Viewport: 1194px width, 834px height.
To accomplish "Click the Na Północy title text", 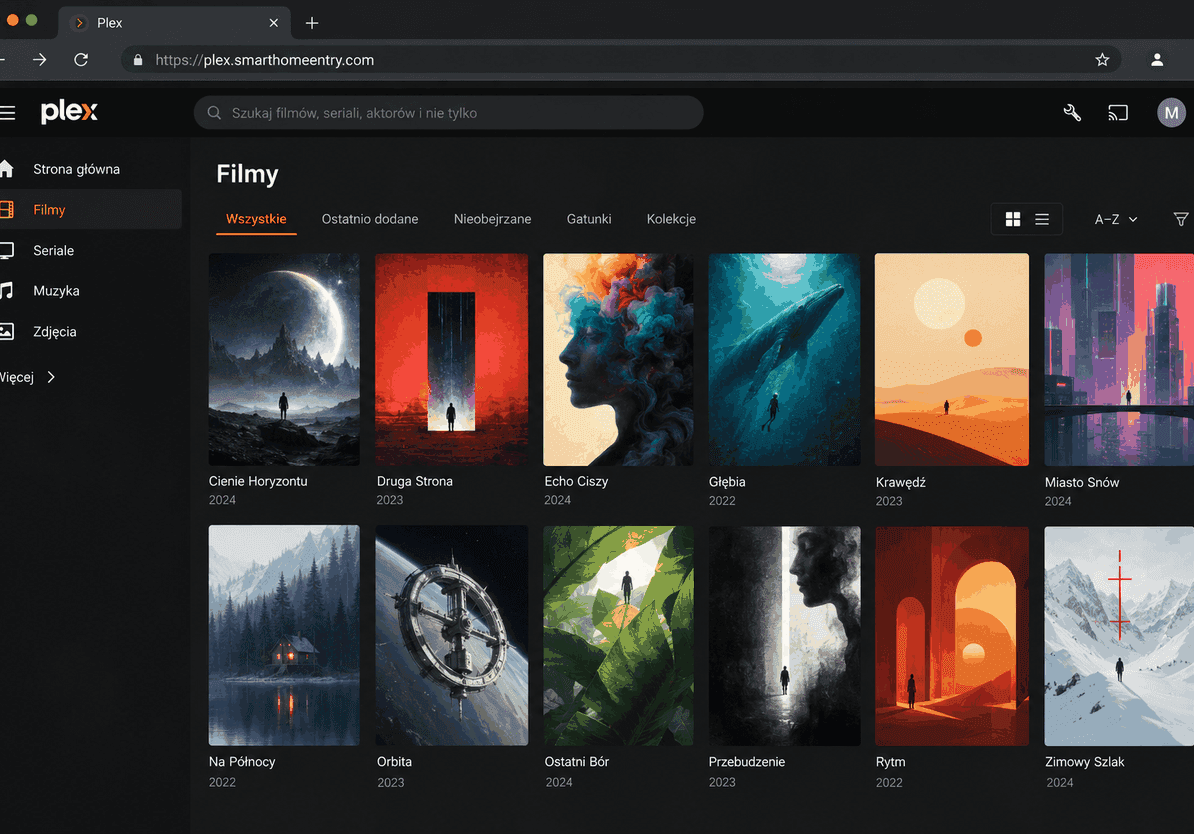I will coord(242,762).
